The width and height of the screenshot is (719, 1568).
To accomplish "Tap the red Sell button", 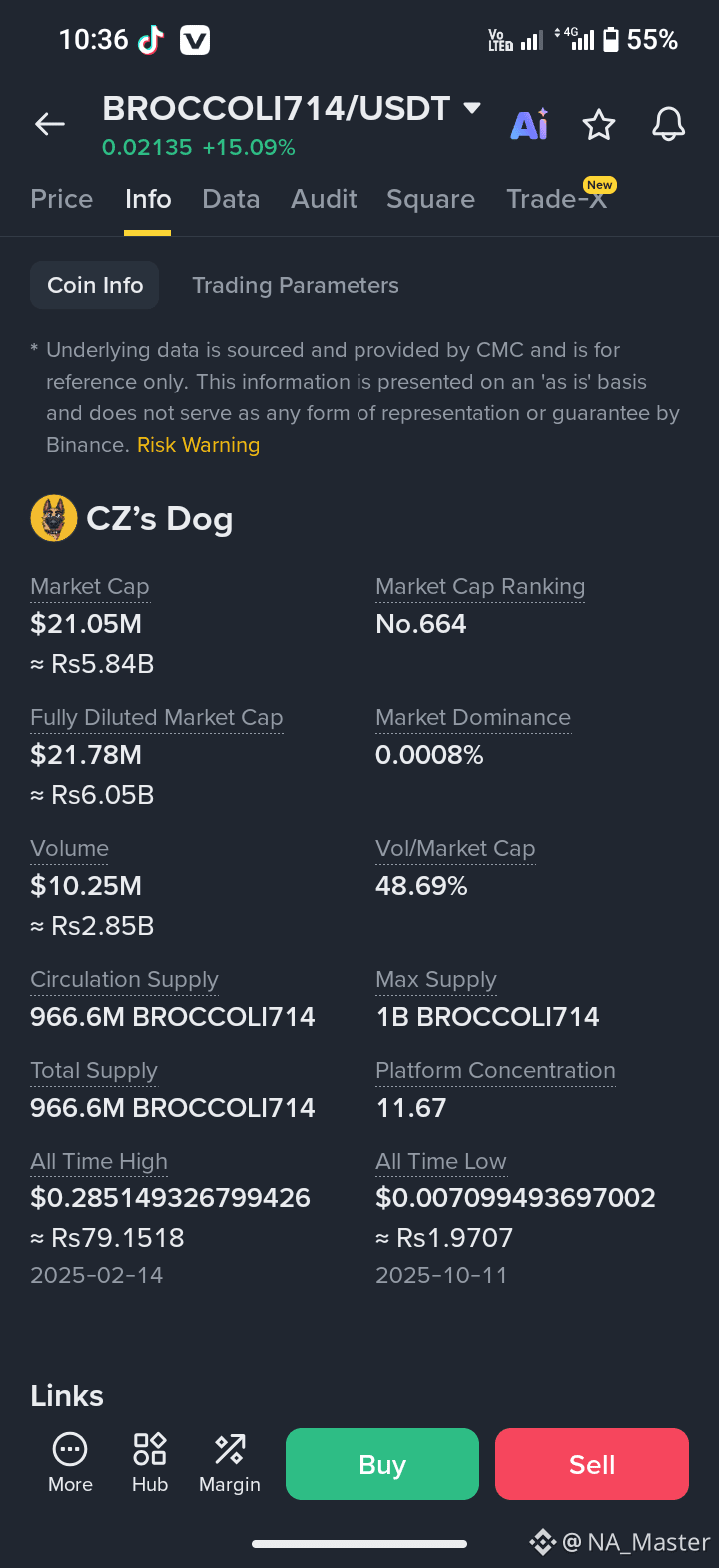I will pyautogui.click(x=592, y=1464).
